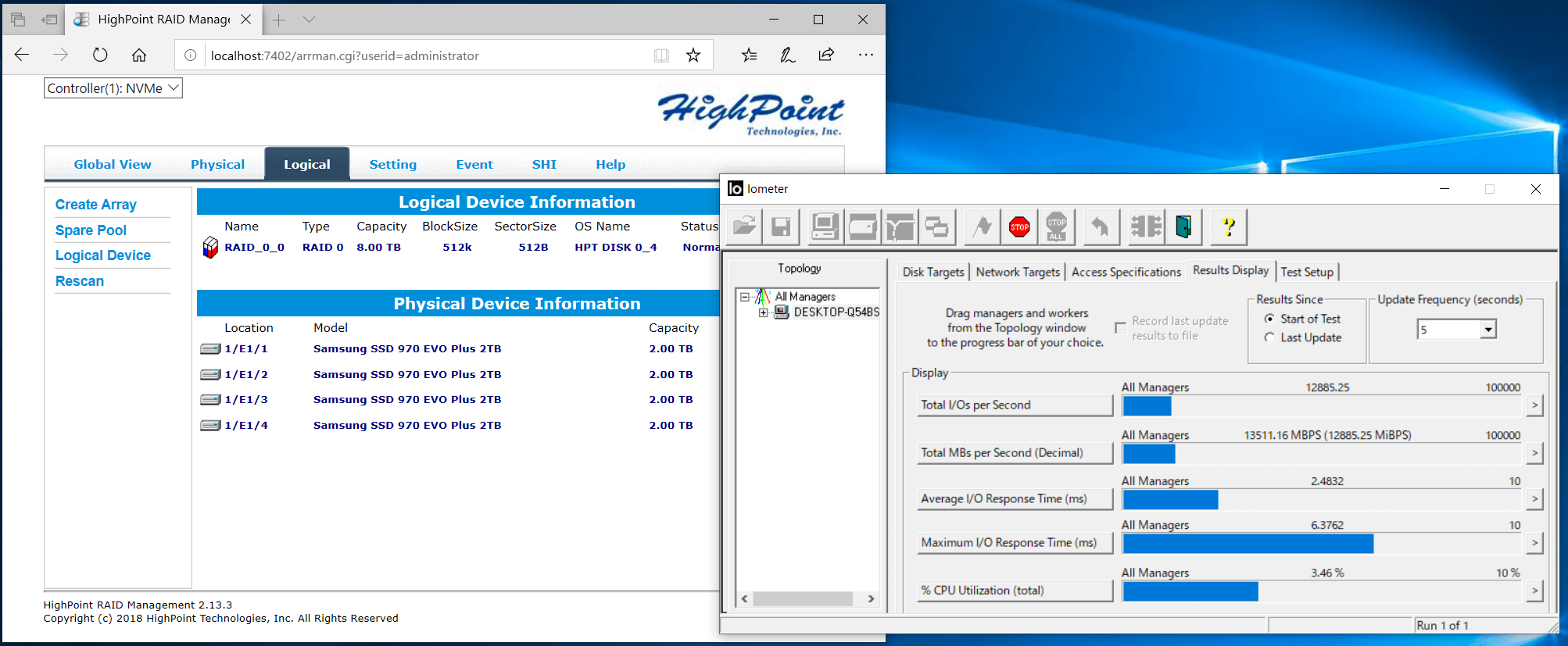Switch to the Physical tab
This screenshot has width=1568, height=646.
point(217,164)
